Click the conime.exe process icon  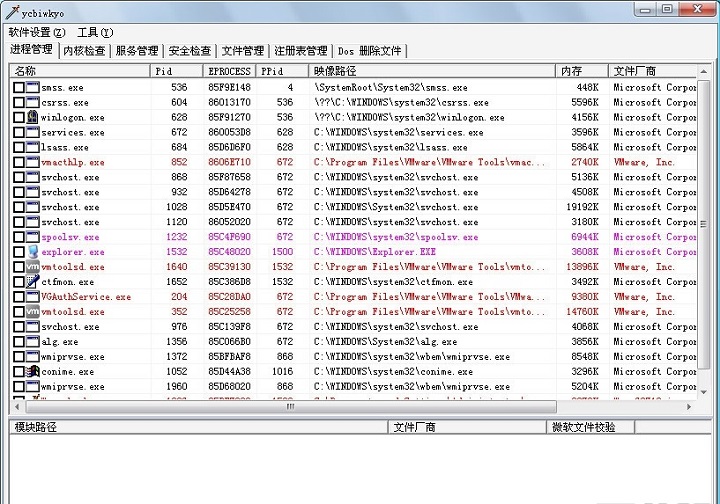pos(33,371)
